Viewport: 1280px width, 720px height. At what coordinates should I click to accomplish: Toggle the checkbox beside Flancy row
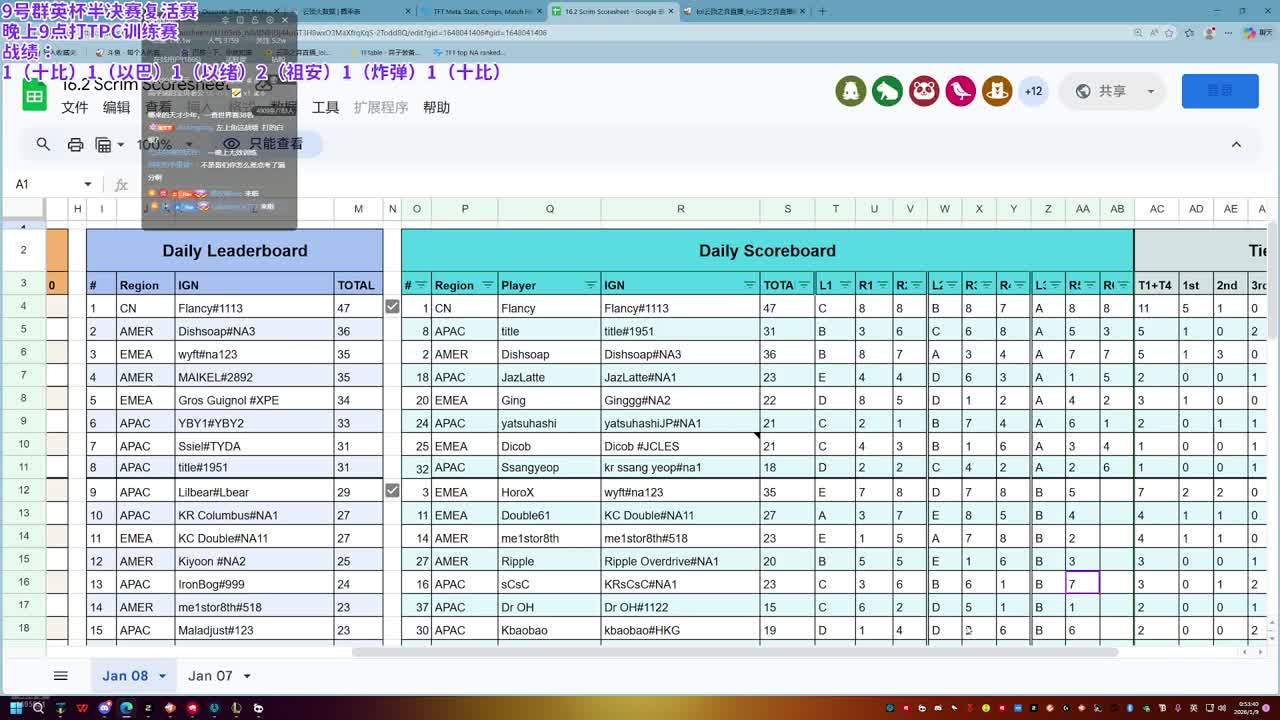(392, 307)
